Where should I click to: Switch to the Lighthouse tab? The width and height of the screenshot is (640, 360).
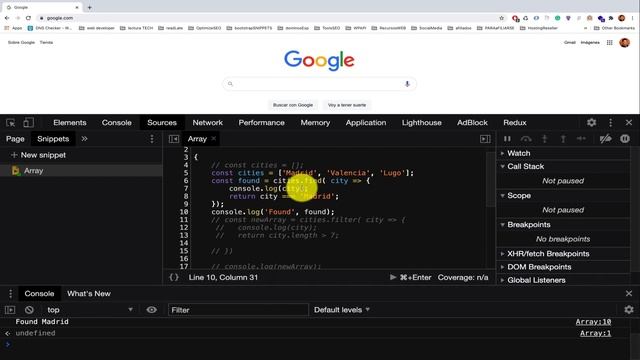[422, 122]
